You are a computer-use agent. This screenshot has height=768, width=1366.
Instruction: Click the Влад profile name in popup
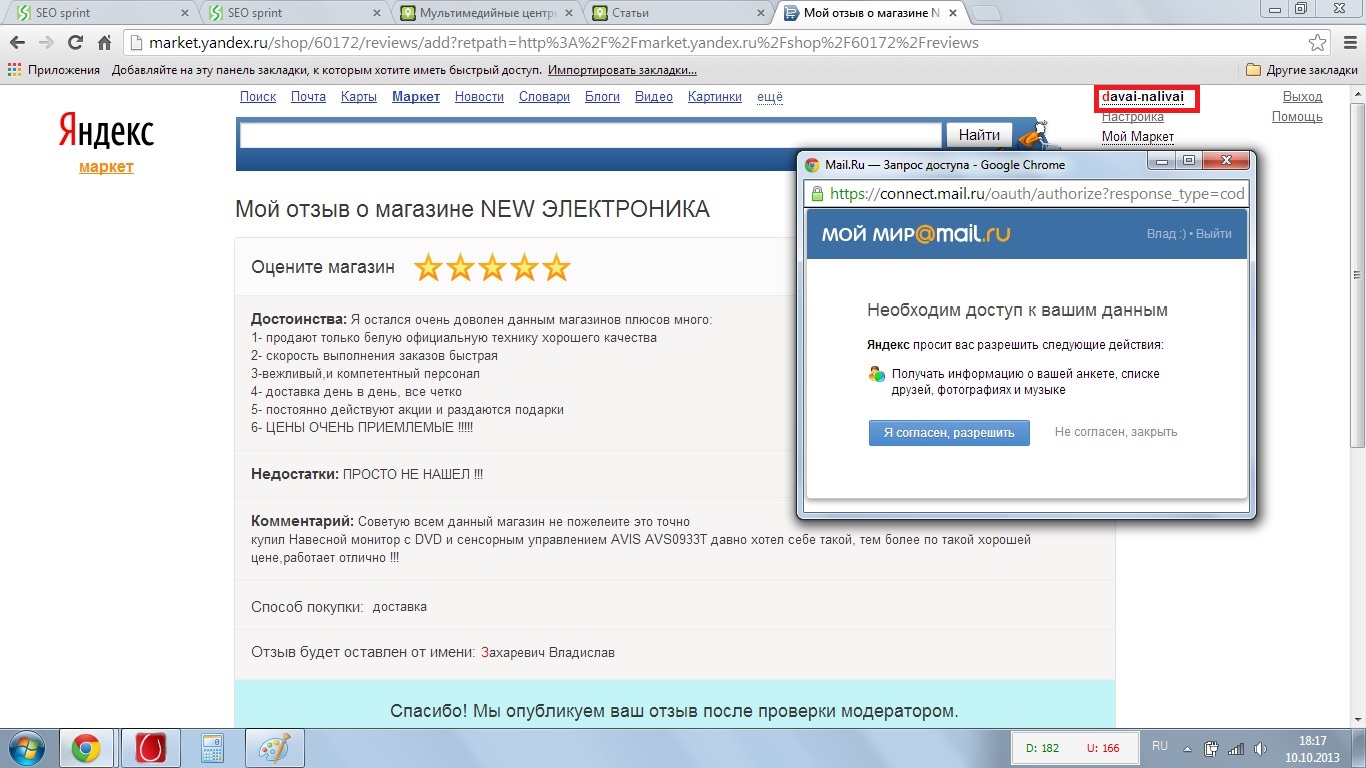point(1165,233)
